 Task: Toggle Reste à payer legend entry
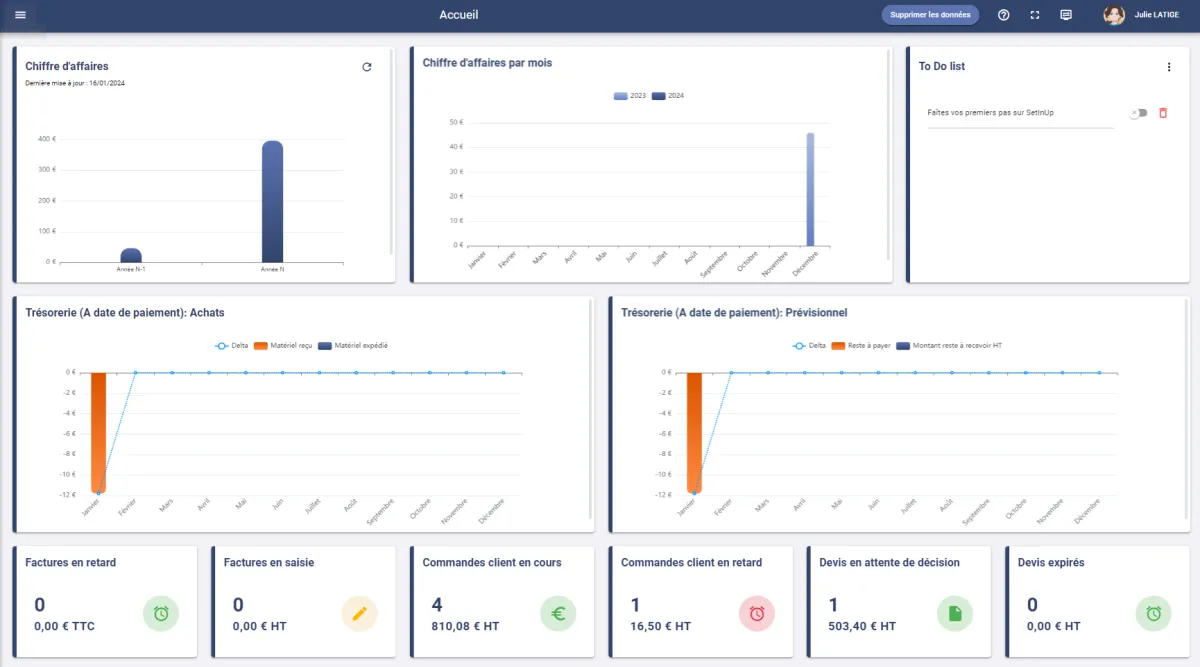(x=861, y=346)
